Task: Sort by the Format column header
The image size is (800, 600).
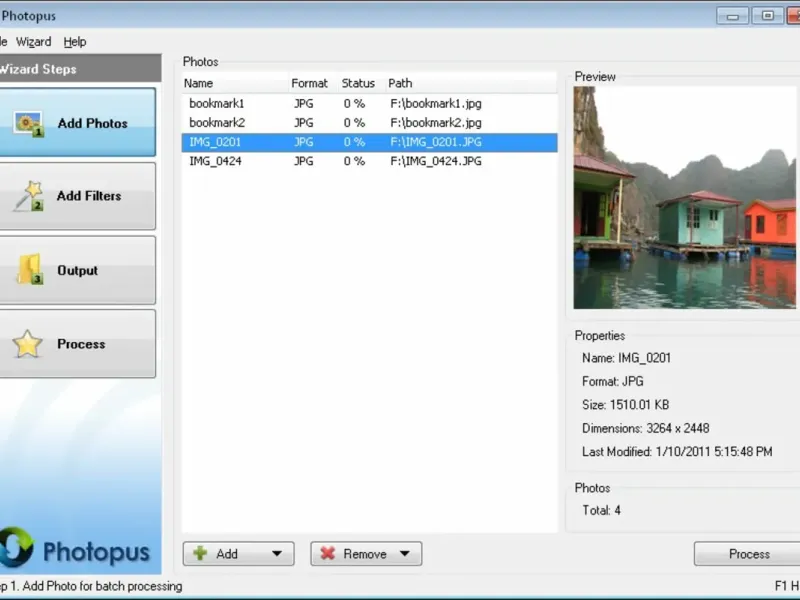Action: coord(314,83)
